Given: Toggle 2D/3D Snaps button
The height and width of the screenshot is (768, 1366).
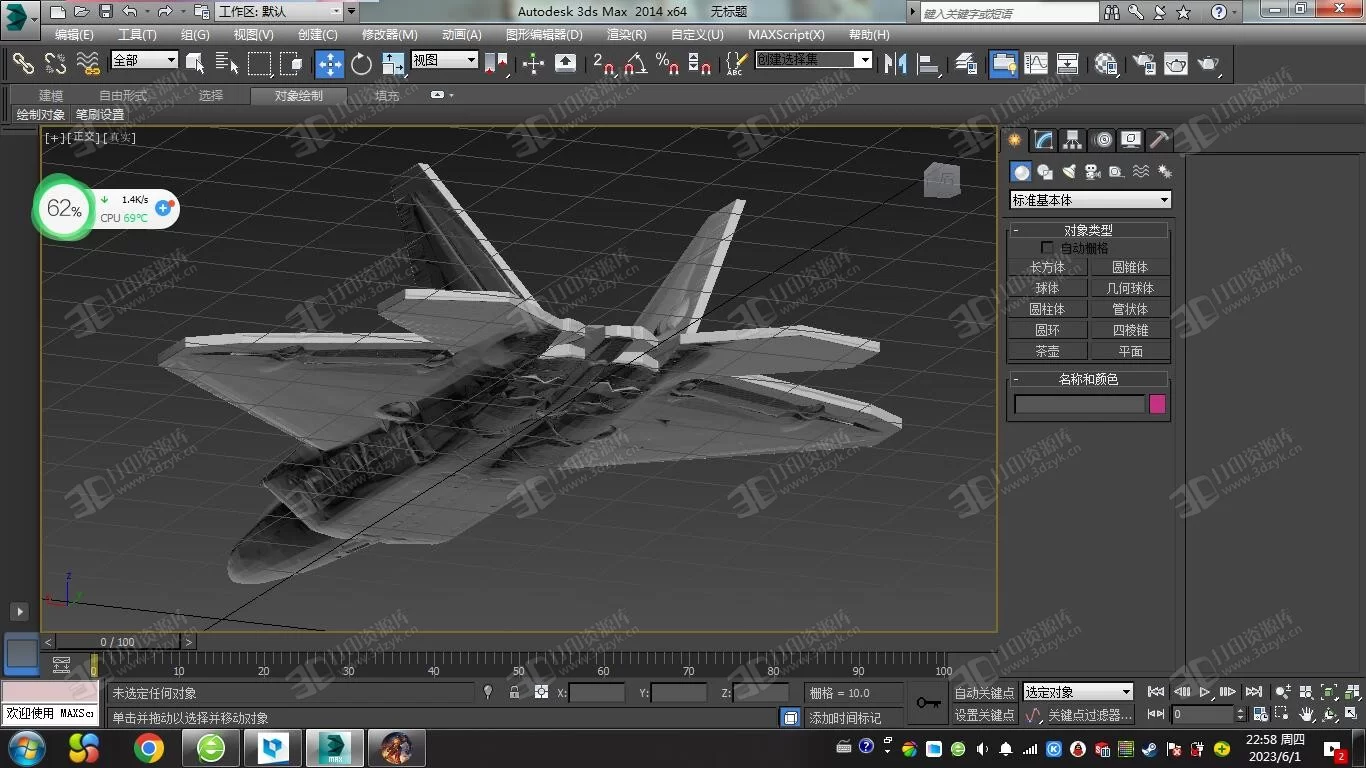Looking at the screenshot, I should click(603, 63).
